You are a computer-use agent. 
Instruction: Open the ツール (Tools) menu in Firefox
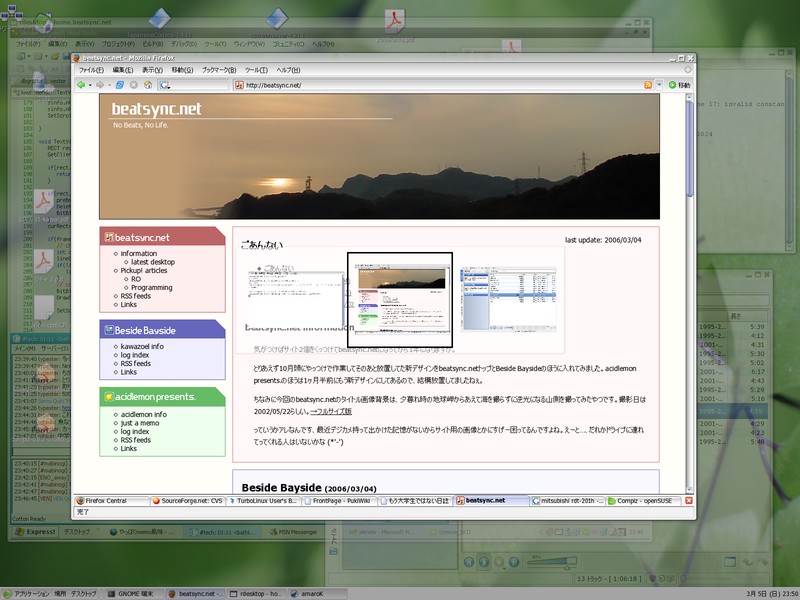(256, 70)
